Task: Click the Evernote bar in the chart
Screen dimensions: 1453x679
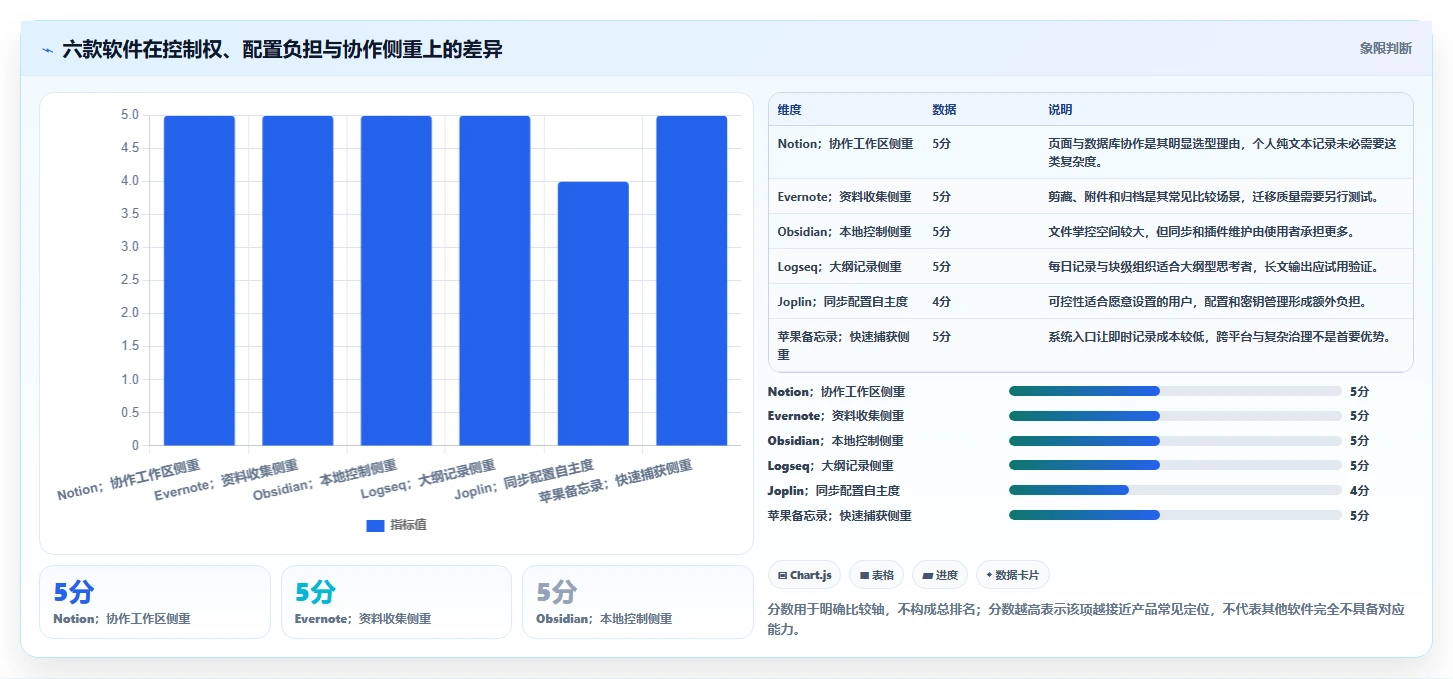Action: coord(297,280)
